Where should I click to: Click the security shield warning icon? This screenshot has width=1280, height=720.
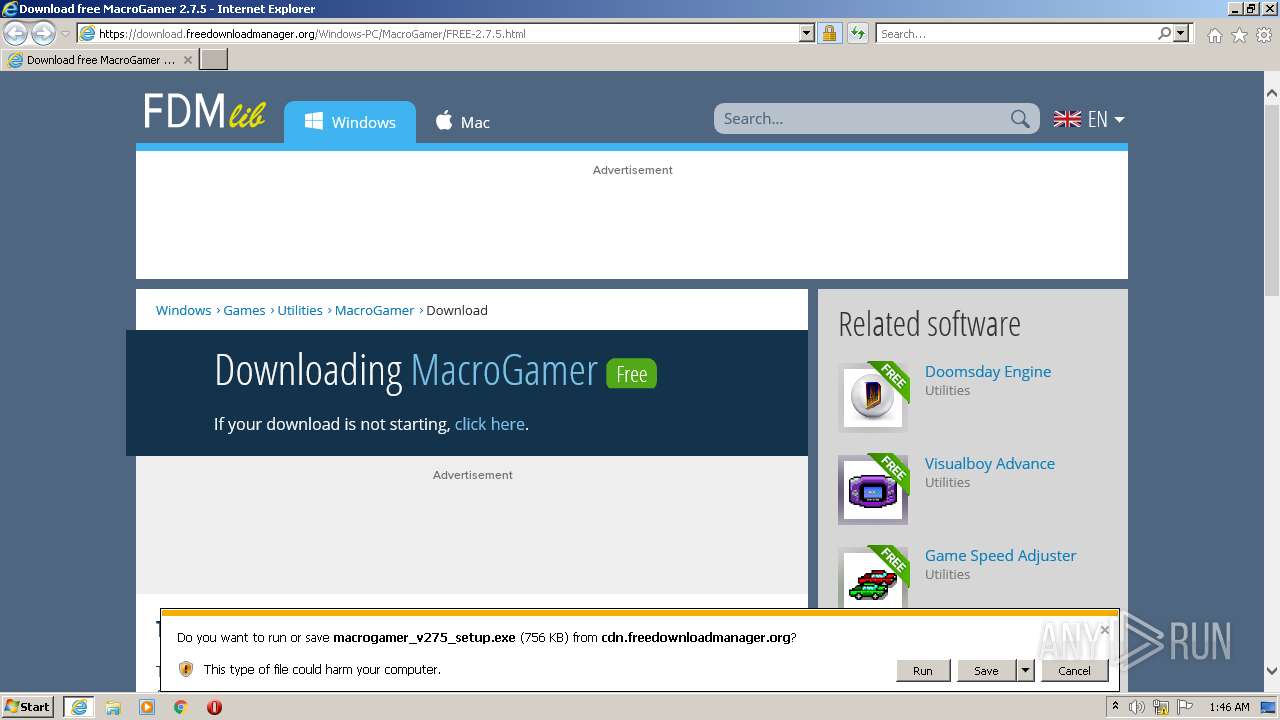(186, 669)
